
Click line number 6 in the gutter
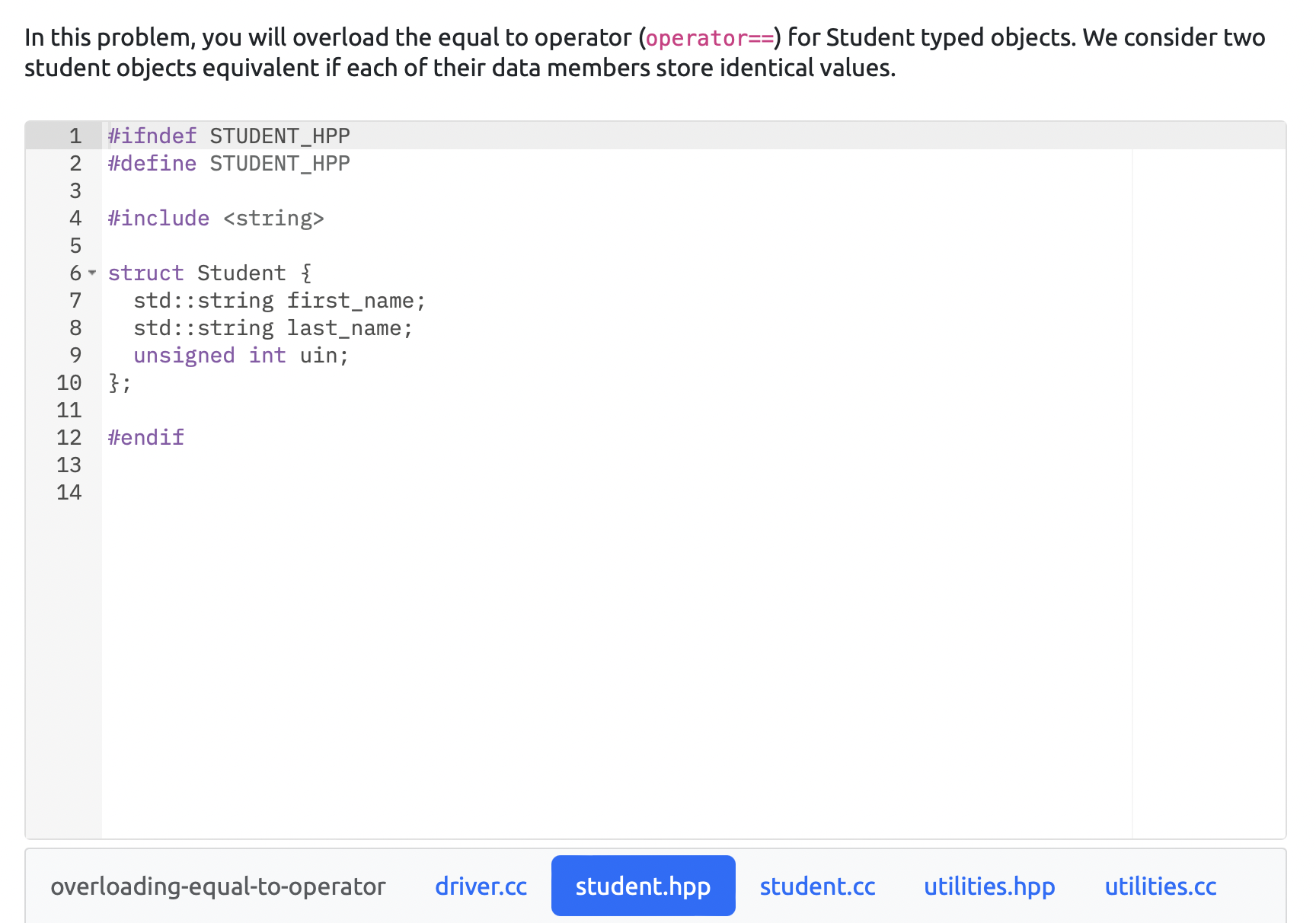click(74, 273)
